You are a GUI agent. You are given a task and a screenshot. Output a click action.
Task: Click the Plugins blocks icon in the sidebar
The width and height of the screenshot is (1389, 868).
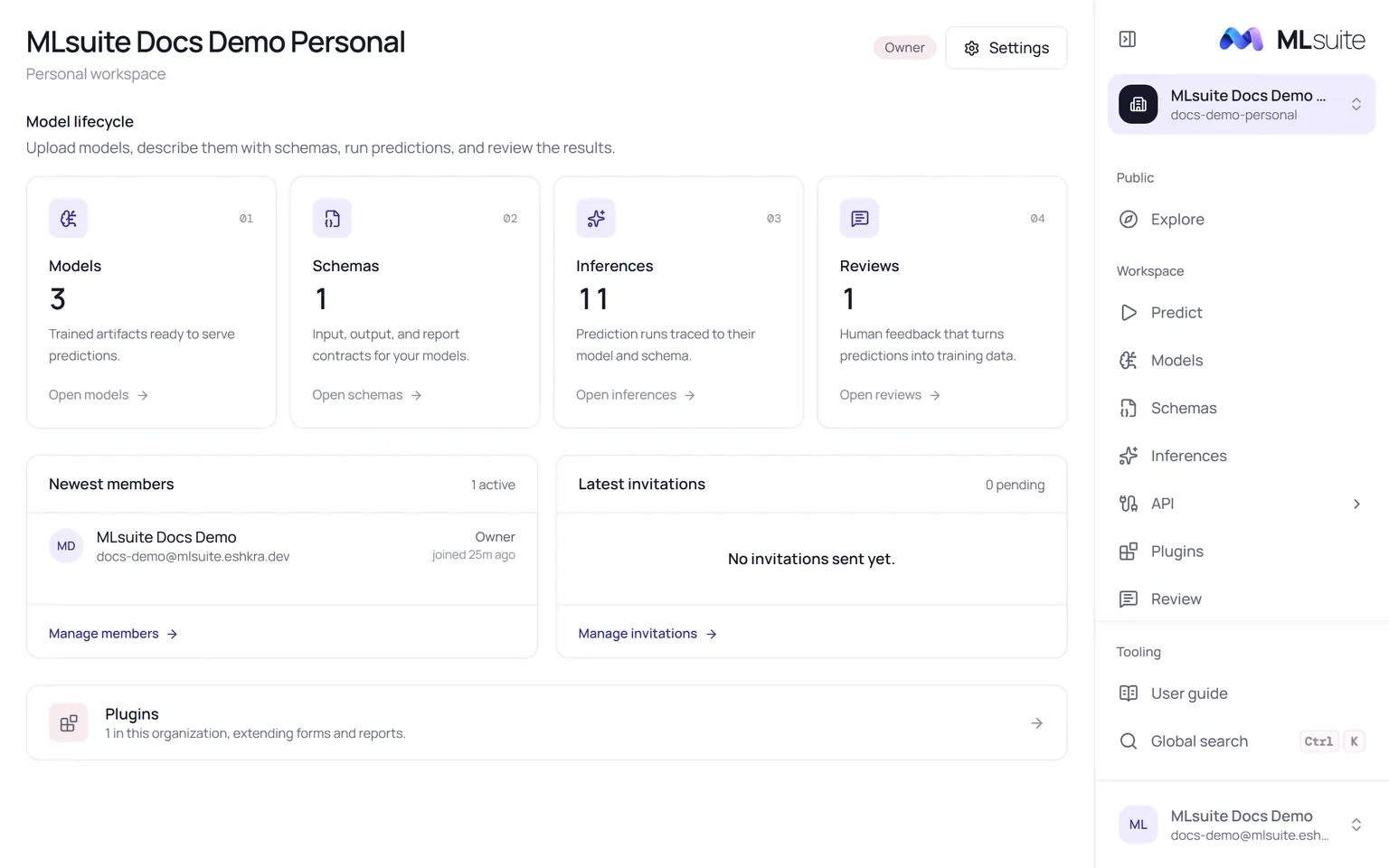(1129, 552)
